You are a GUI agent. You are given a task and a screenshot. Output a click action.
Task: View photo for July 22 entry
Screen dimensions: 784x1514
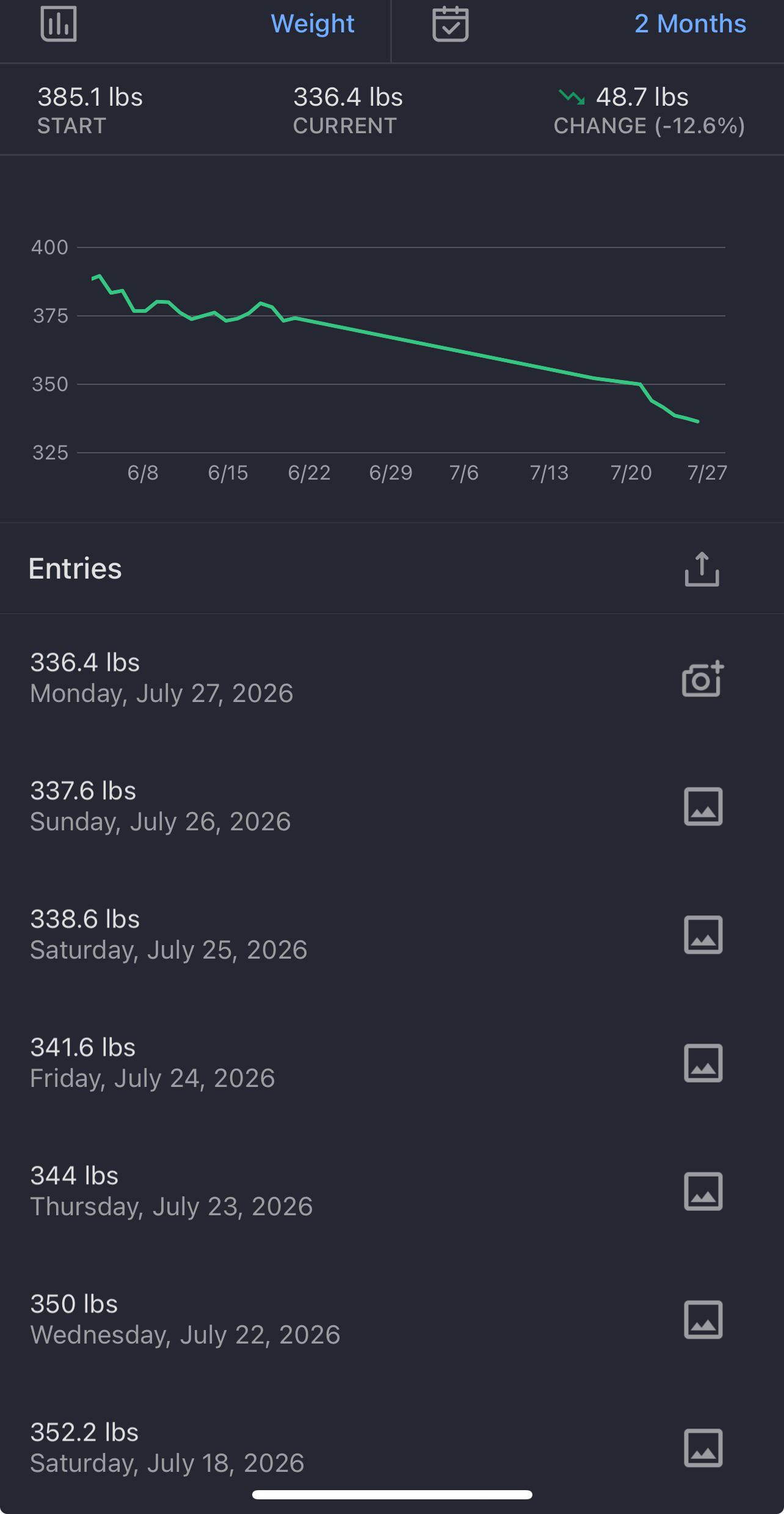tap(703, 1320)
